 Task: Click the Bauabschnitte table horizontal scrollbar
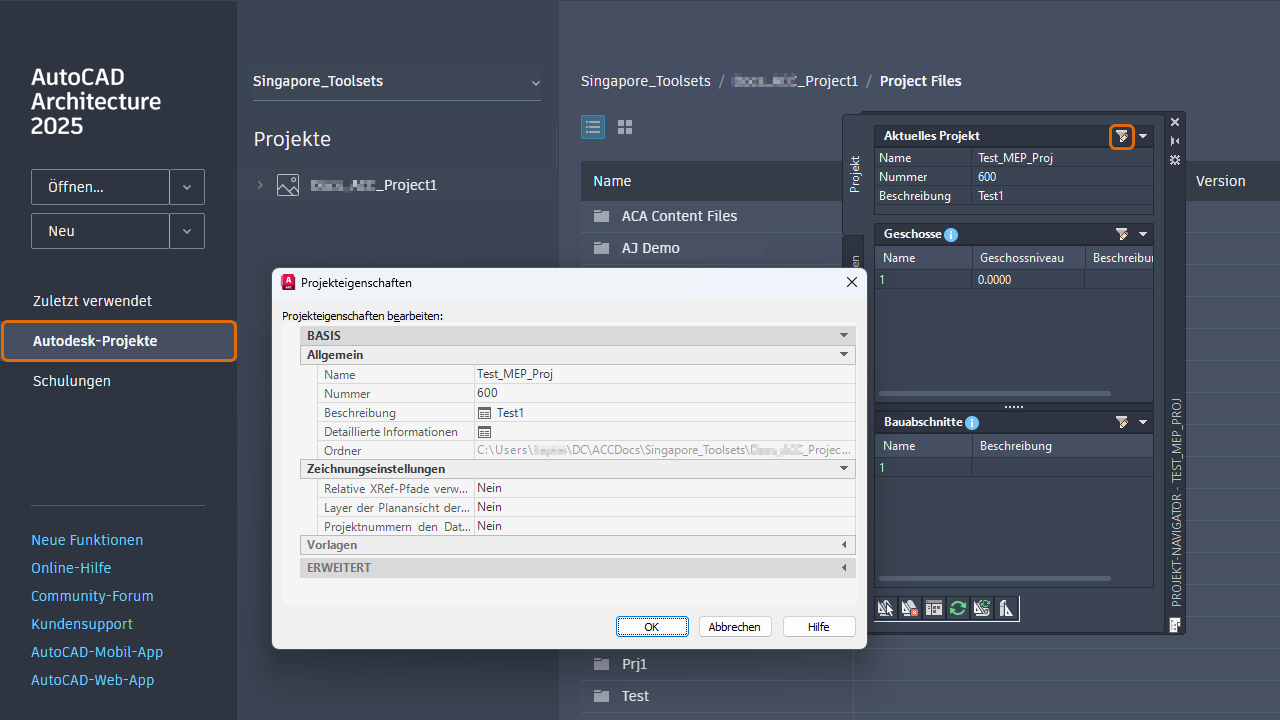pos(994,579)
